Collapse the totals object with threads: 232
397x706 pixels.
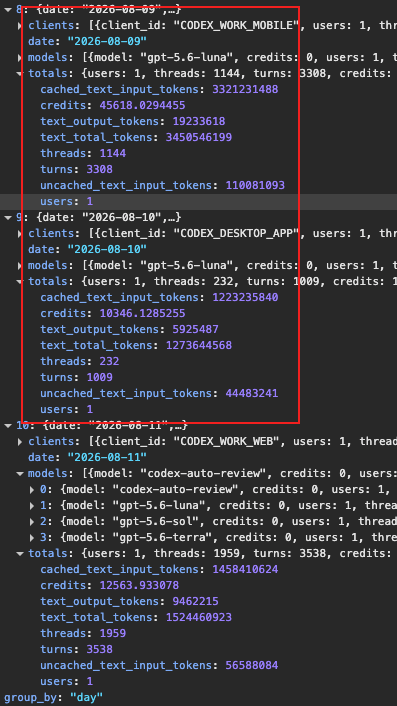pos(20,281)
